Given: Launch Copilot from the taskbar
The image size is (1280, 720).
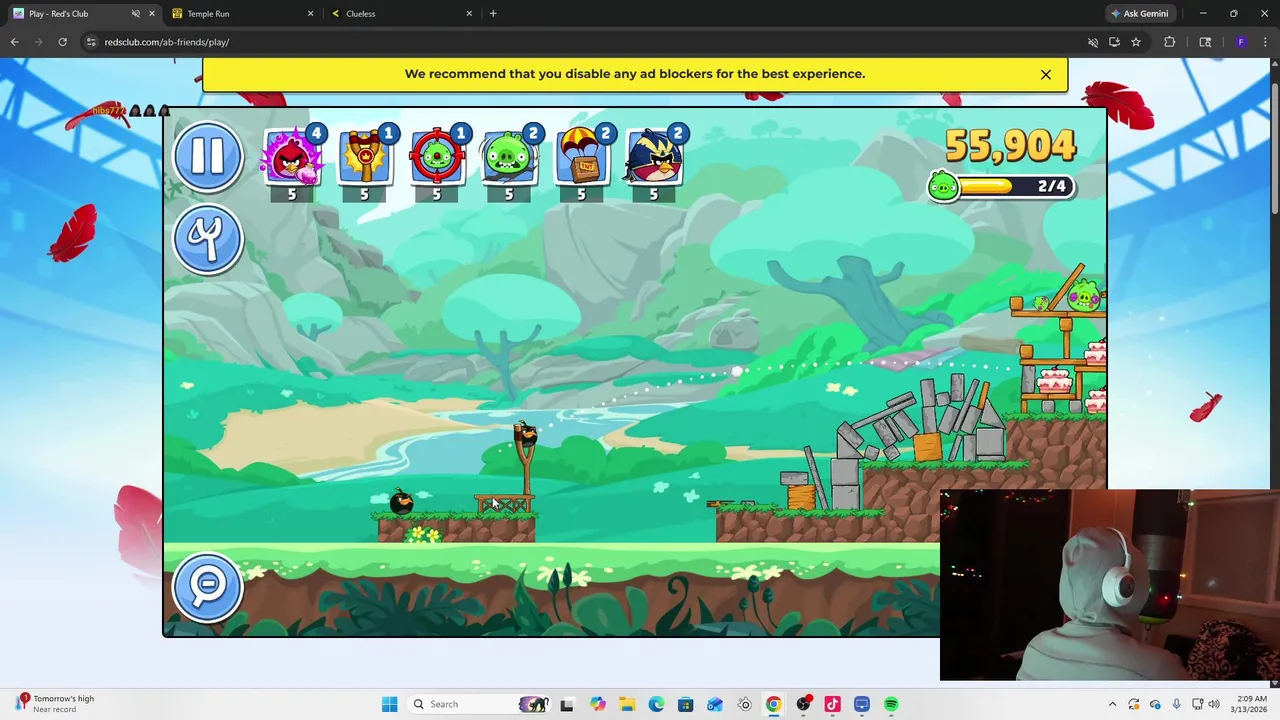Looking at the screenshot, I should pos(597,704).
